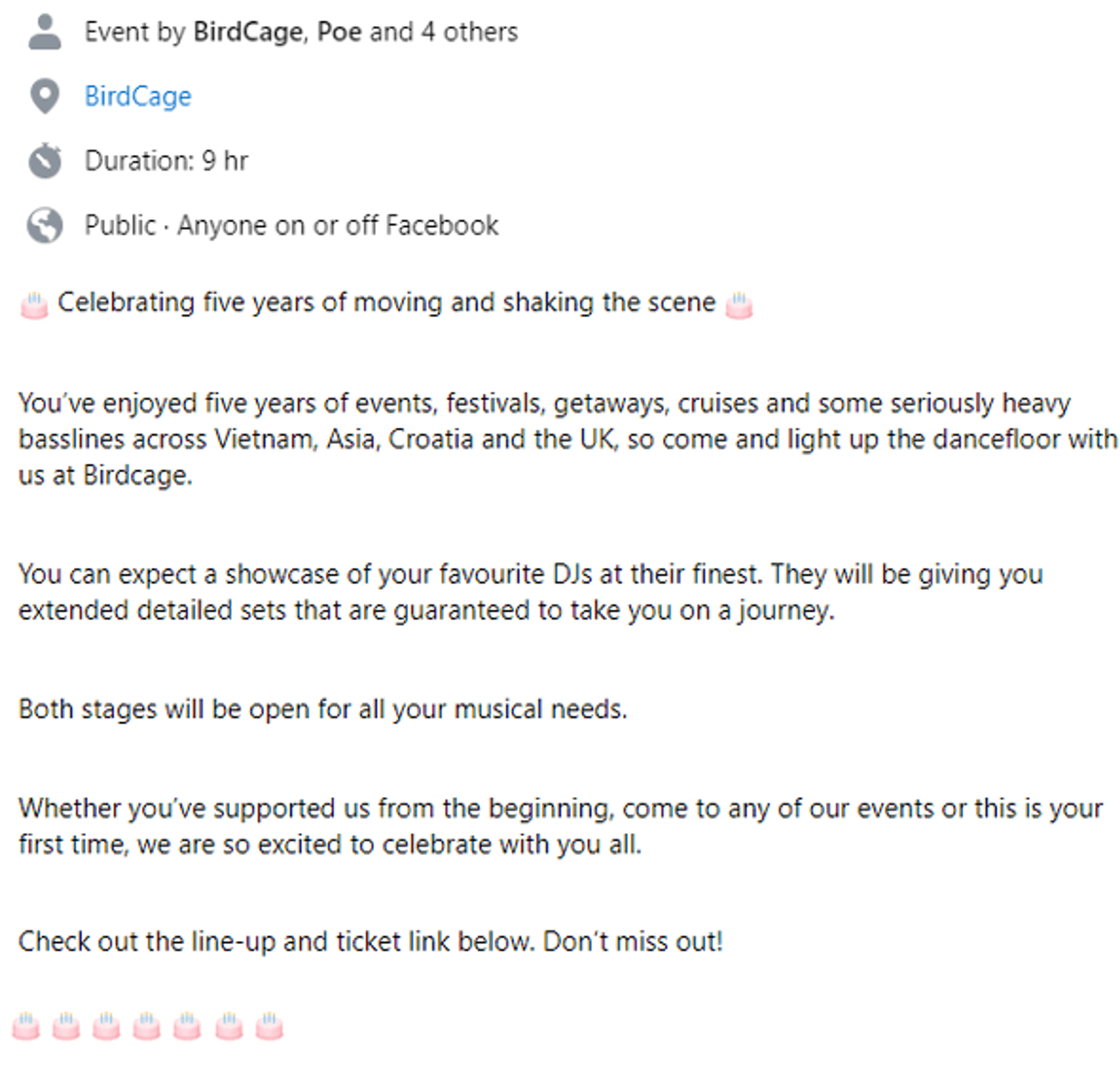Open Poe host profile link
Screen dimensions: 1120x1074
click(339, 32)
